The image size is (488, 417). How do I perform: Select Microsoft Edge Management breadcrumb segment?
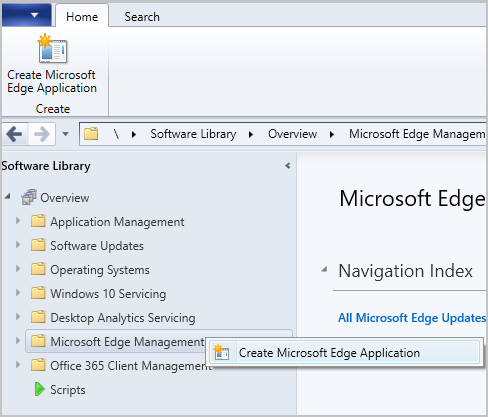417,134
